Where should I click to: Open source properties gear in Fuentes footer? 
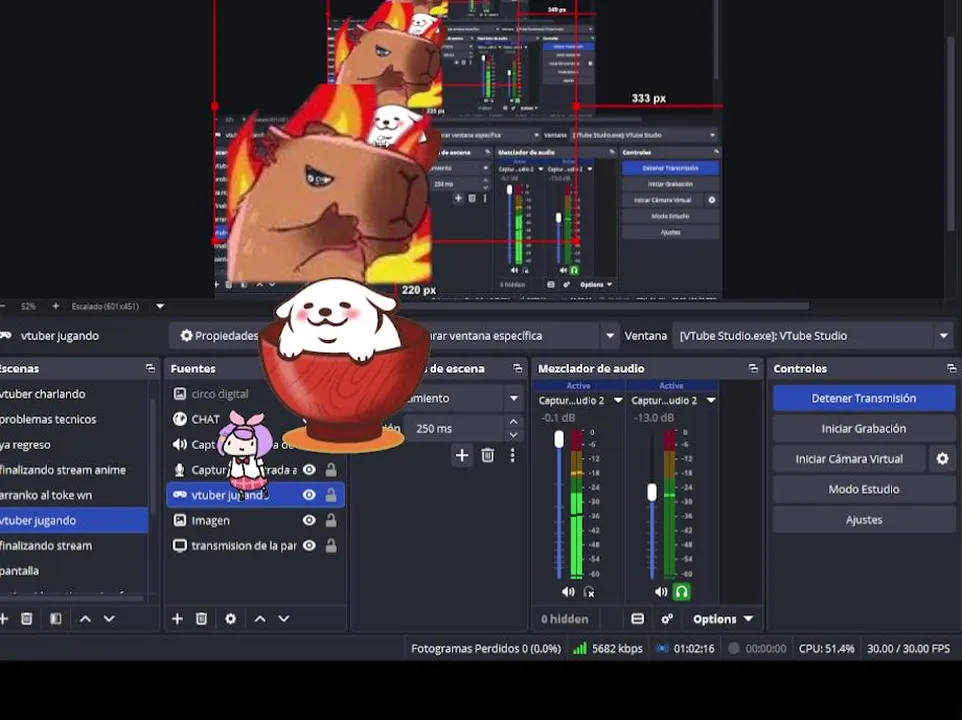coord(231,619)
